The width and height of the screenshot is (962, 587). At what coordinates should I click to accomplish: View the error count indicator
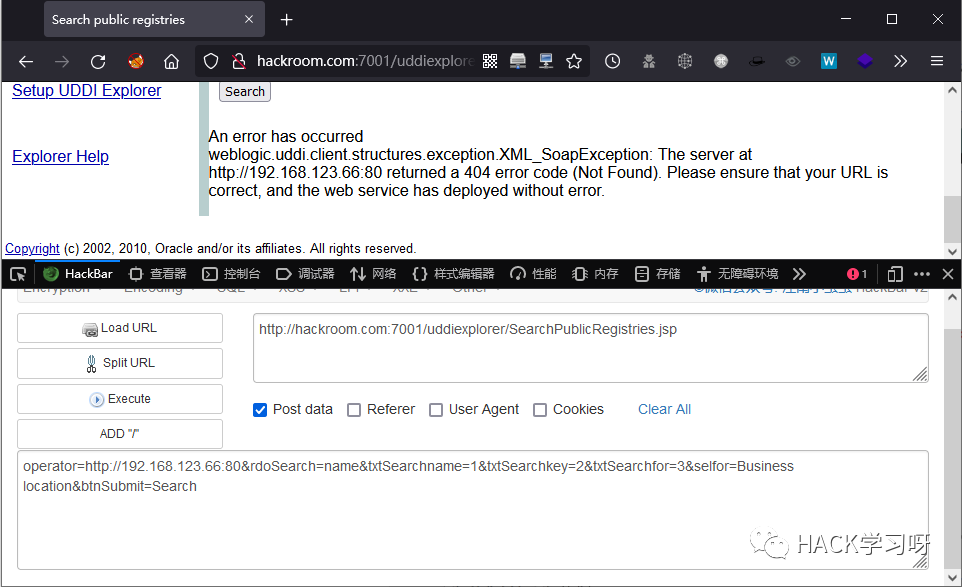pyautogui.click(x=857, y=274)
